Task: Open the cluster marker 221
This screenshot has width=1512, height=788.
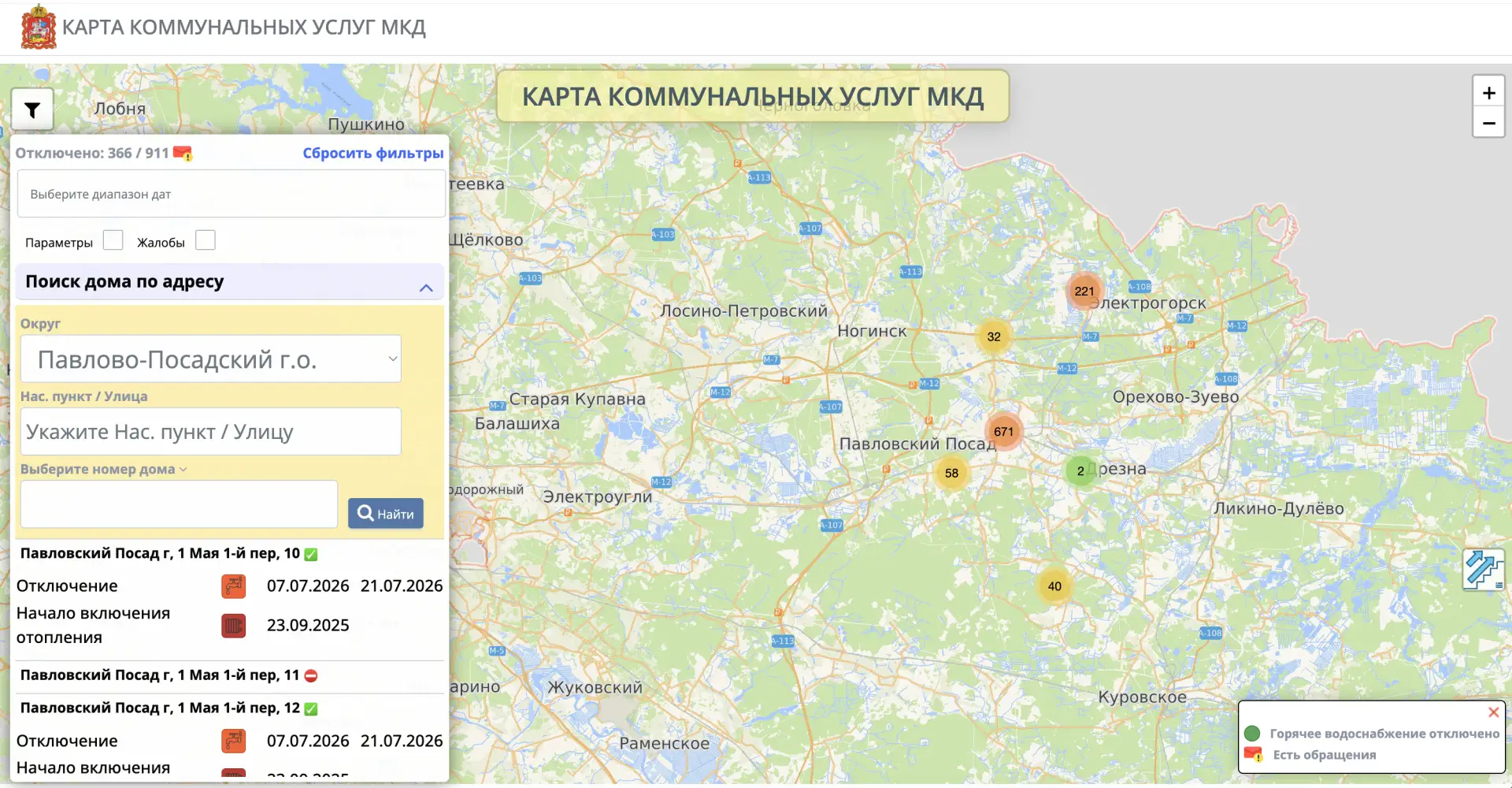Action: [x=1084, y=291]
